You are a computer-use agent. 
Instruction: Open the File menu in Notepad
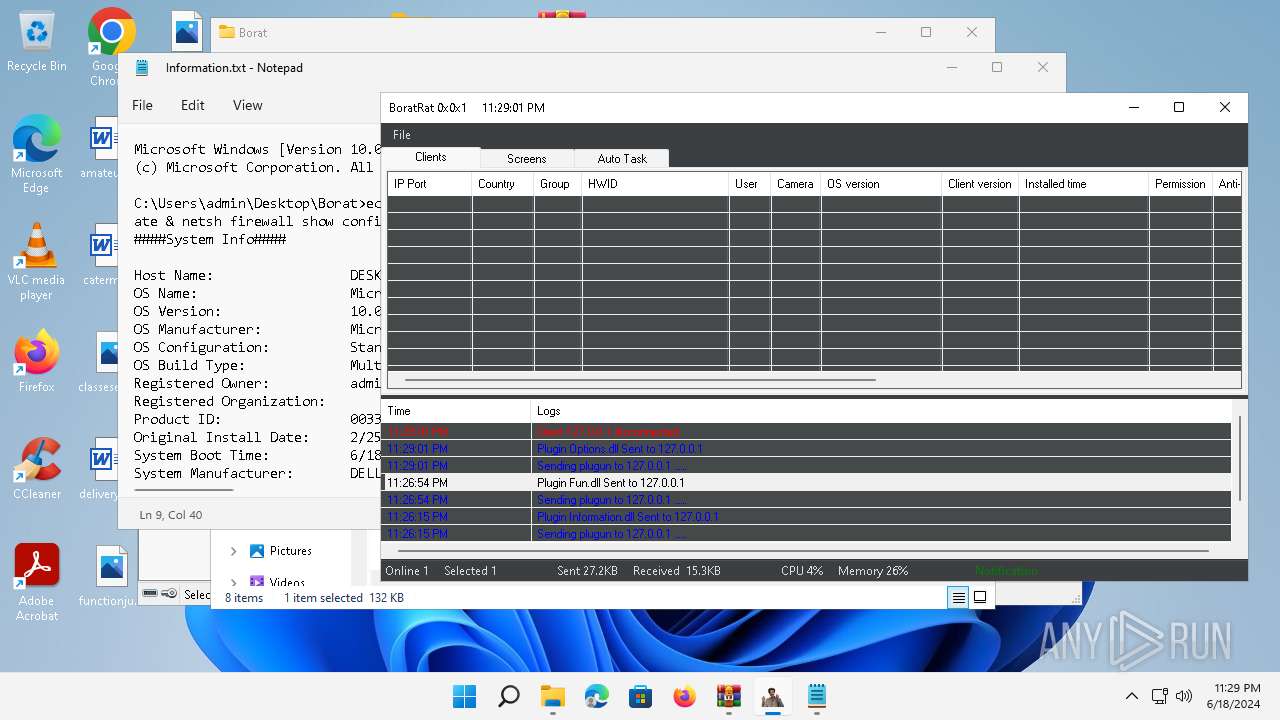tap(143, 105)
